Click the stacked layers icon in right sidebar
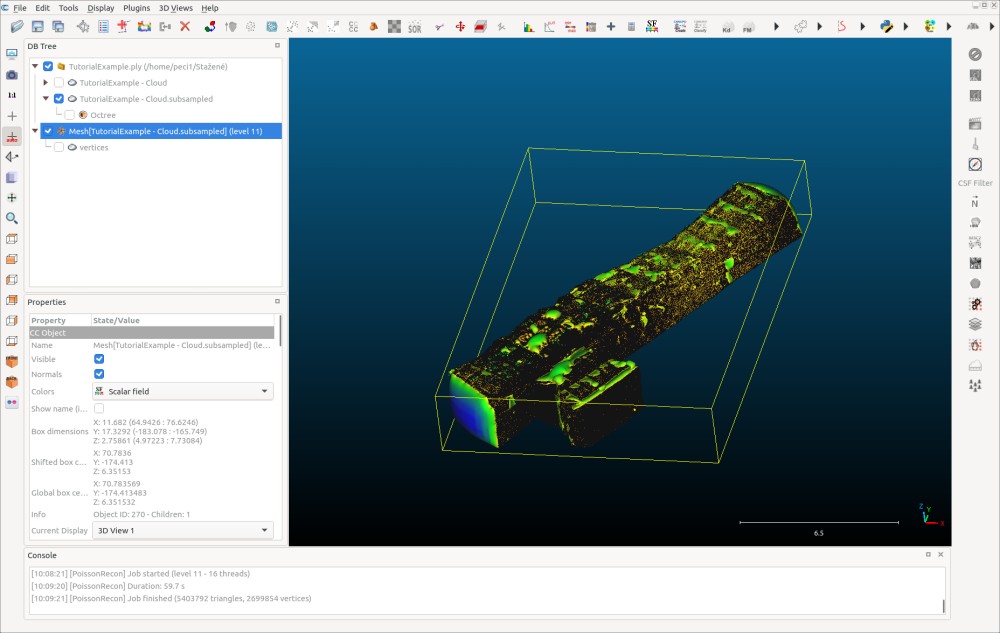 [x=975, y=324]
